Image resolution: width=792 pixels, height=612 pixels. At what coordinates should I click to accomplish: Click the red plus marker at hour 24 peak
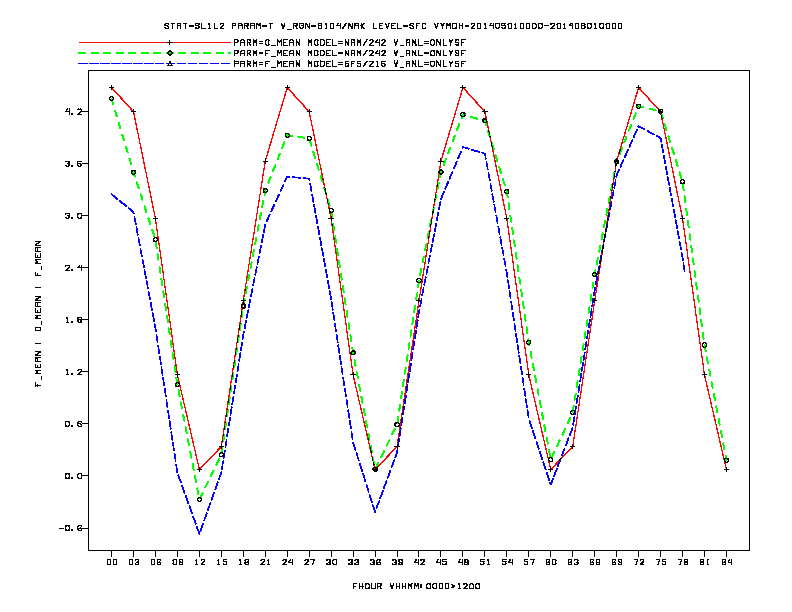pos(287,88)
